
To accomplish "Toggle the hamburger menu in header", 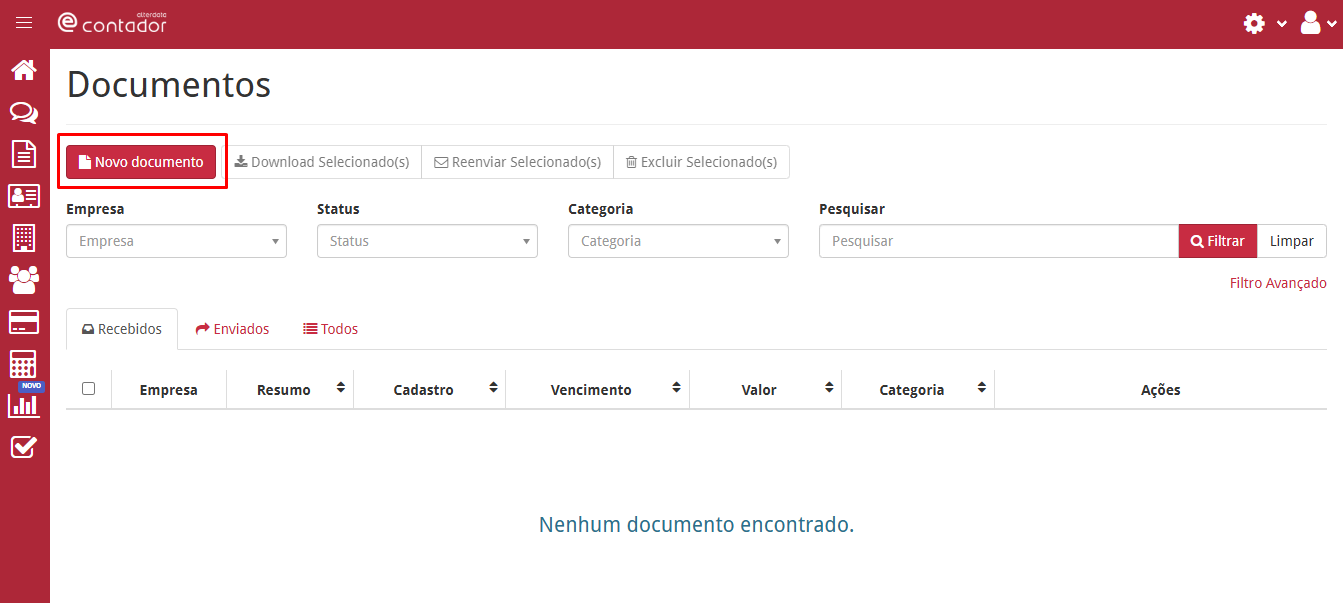I will (24, 23).
